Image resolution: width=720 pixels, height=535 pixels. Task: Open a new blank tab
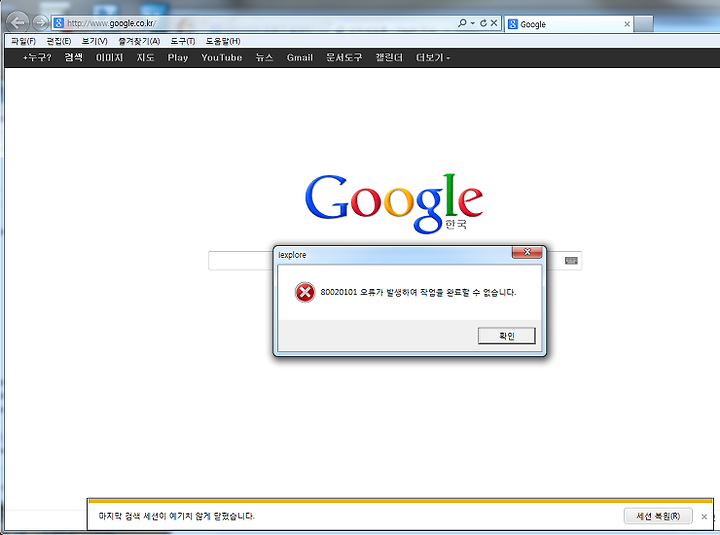[x=643, y=24]
